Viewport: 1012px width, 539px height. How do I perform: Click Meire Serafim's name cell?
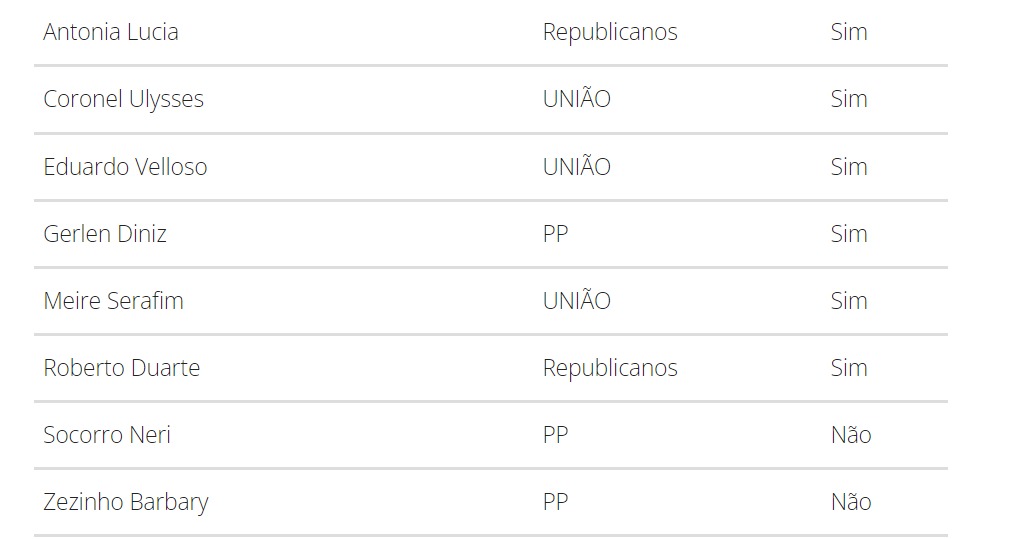114,301
